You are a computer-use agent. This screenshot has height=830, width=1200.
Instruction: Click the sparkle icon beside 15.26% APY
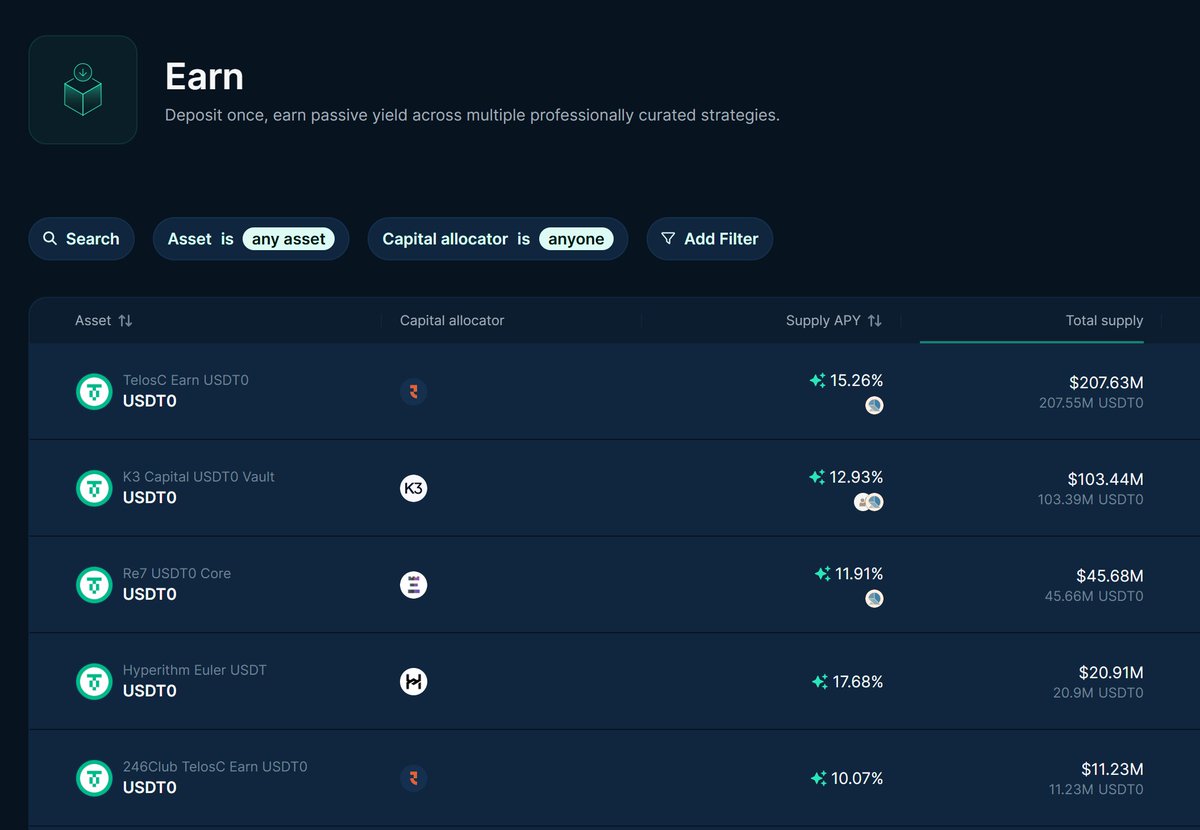click(x=817, y=380)
